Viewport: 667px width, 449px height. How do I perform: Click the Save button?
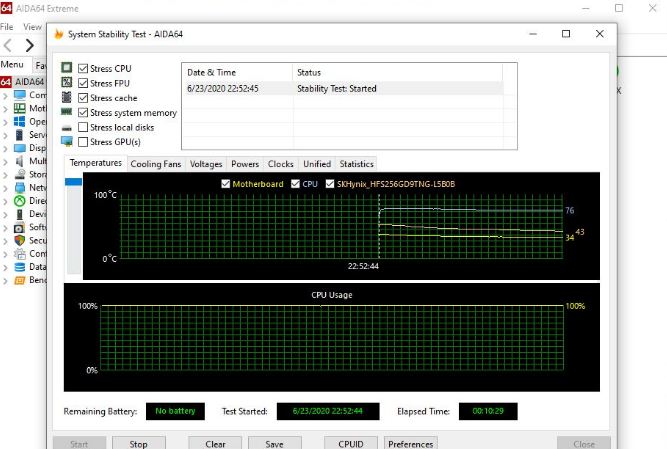pos(274,443)
